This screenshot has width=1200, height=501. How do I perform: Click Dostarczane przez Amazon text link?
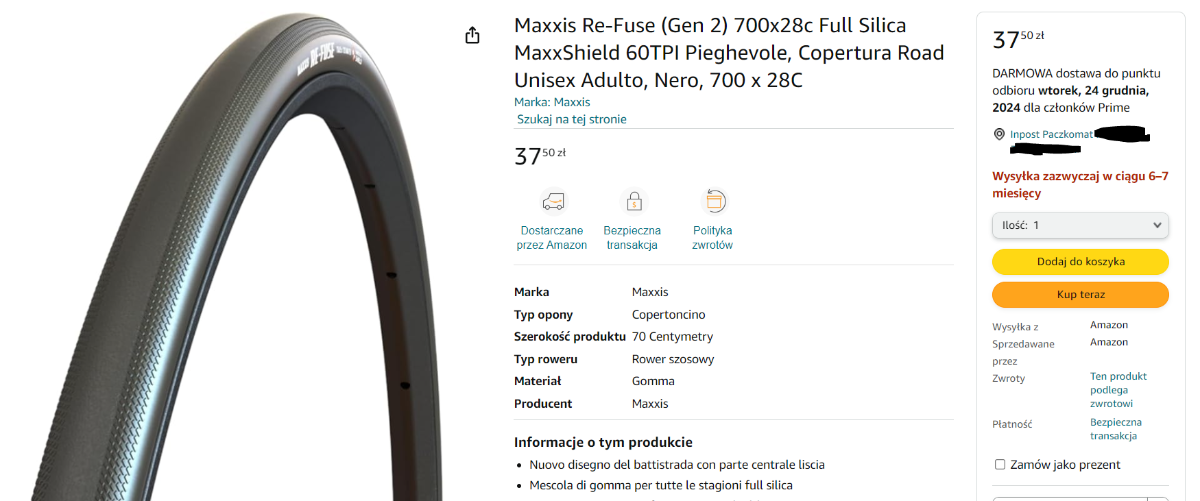[x=553, y=238]
